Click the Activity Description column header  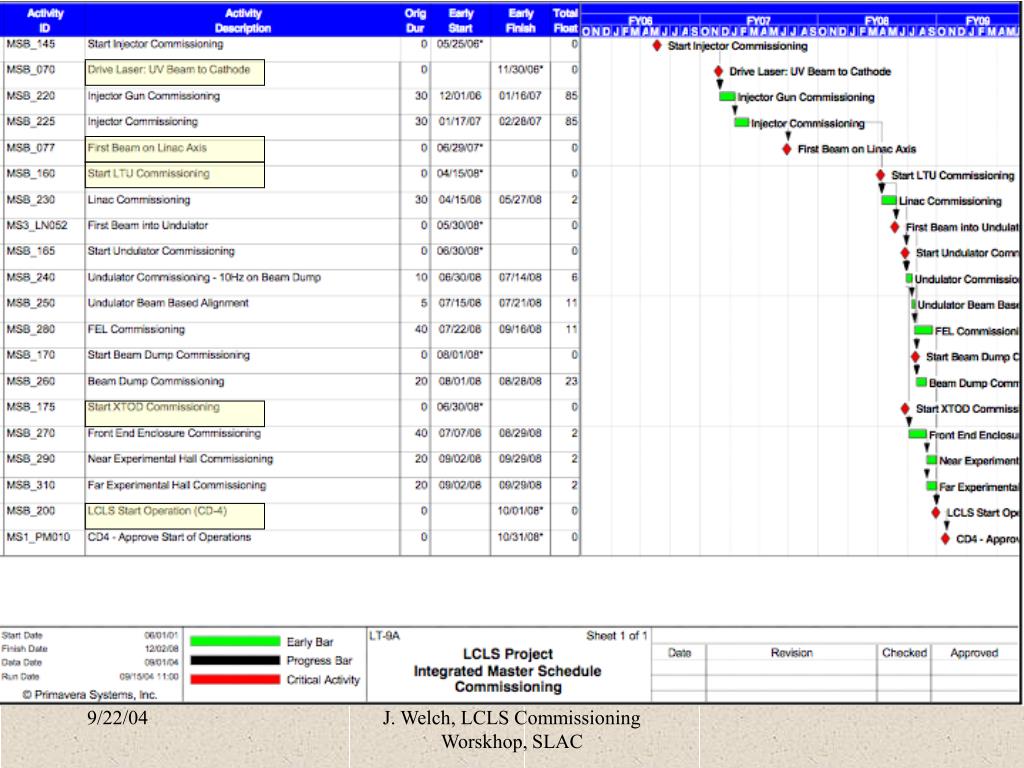tap(243, 20)
